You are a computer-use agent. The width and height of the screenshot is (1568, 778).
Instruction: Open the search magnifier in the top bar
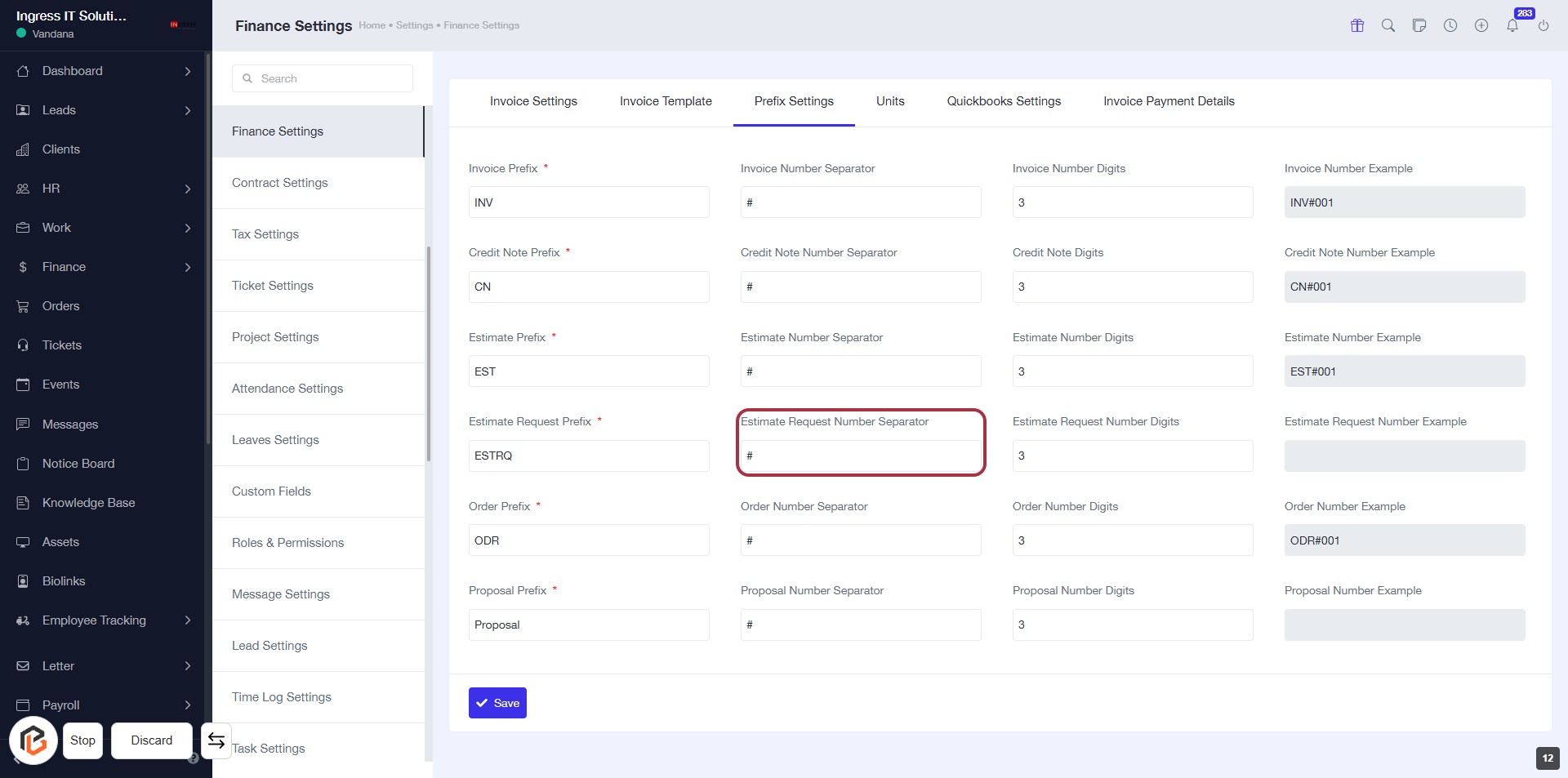(1388, 25)
